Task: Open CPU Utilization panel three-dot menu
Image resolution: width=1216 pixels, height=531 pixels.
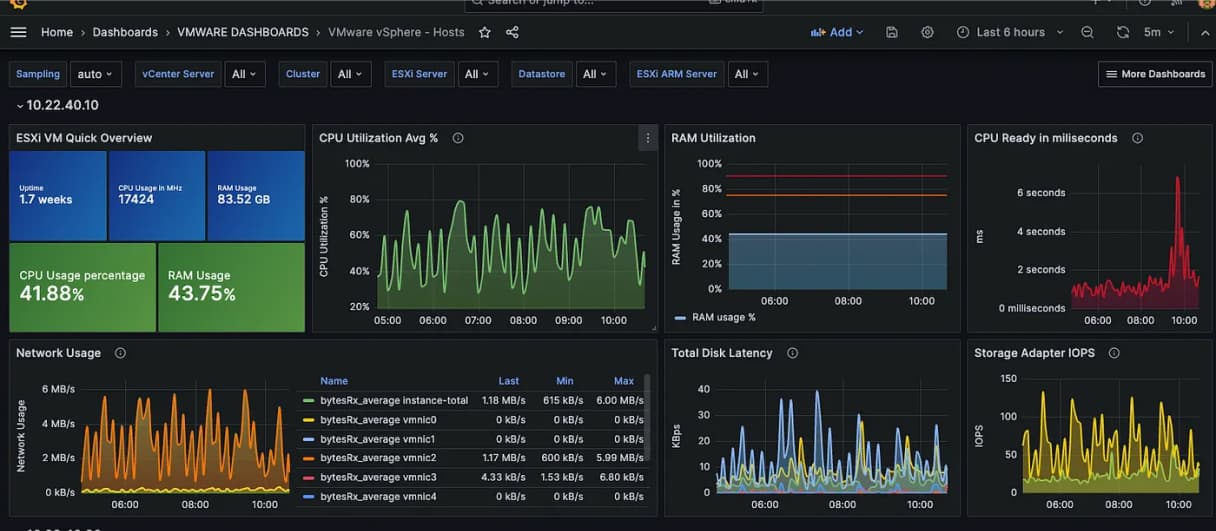Action: pos(647,139)
